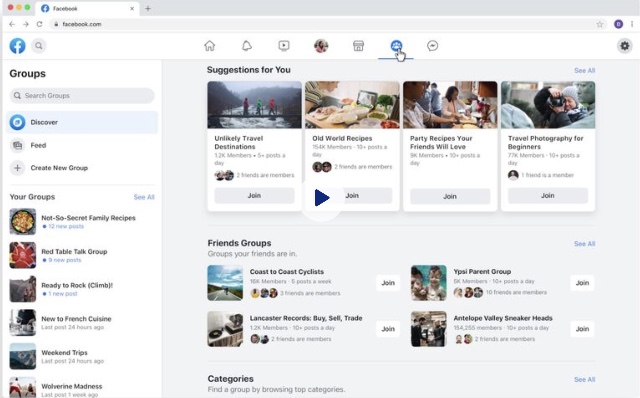Open Coast to Coast Cyclists thumbnail

(x=225, y=283)
